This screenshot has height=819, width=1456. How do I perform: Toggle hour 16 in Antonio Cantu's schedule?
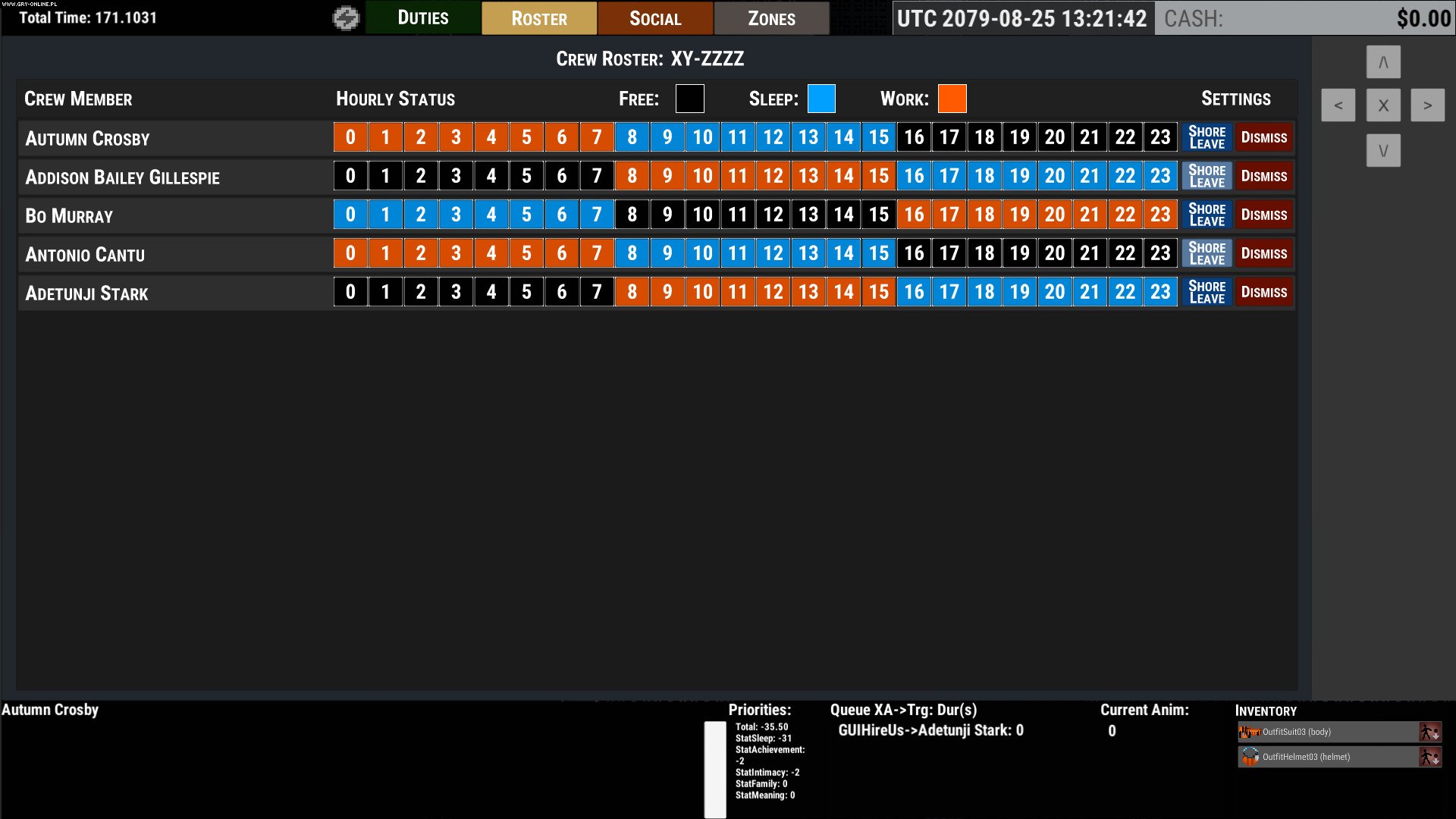click(914, 253)
